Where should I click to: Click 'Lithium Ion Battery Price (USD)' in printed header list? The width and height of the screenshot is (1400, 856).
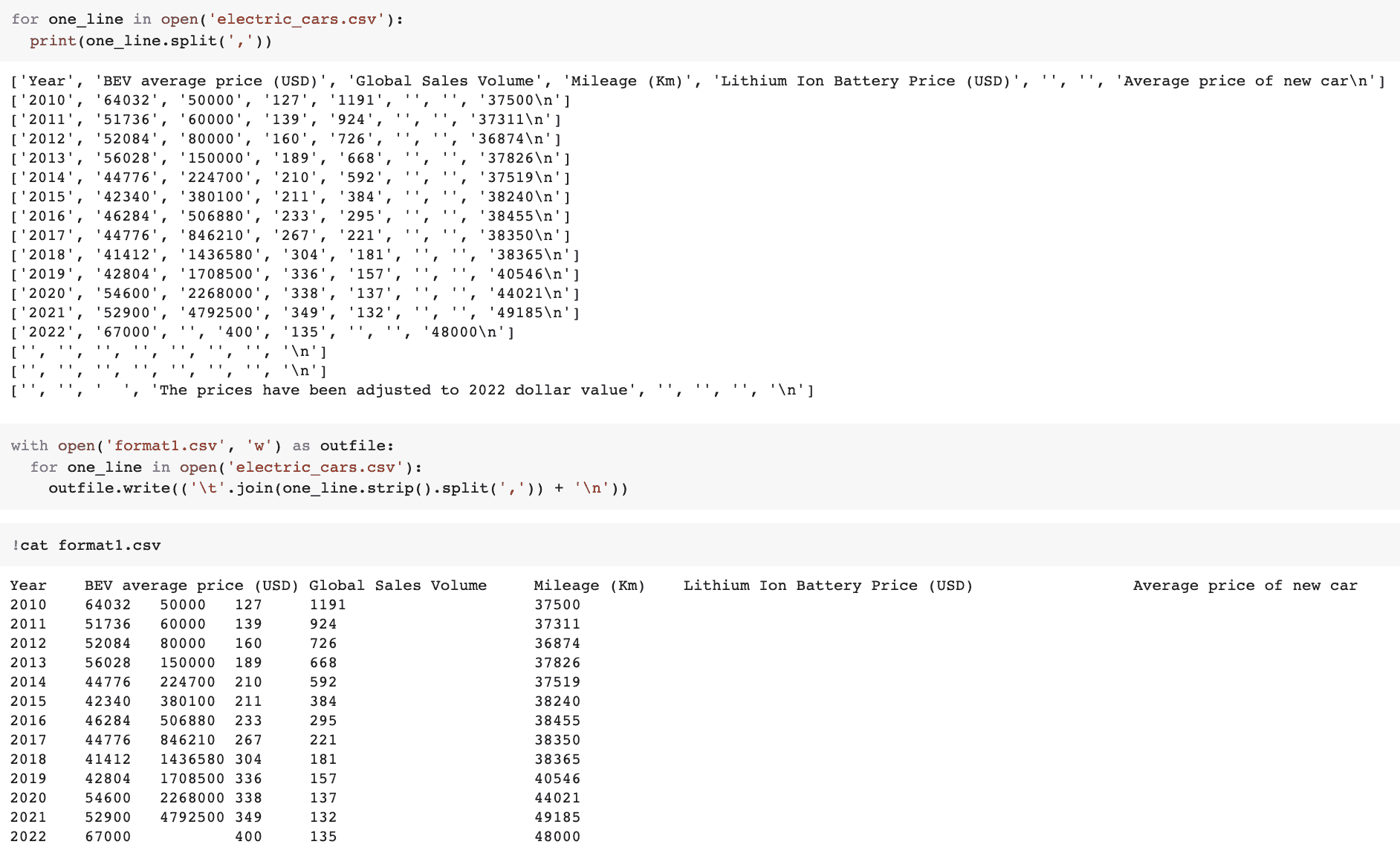[x=866, y=81]
